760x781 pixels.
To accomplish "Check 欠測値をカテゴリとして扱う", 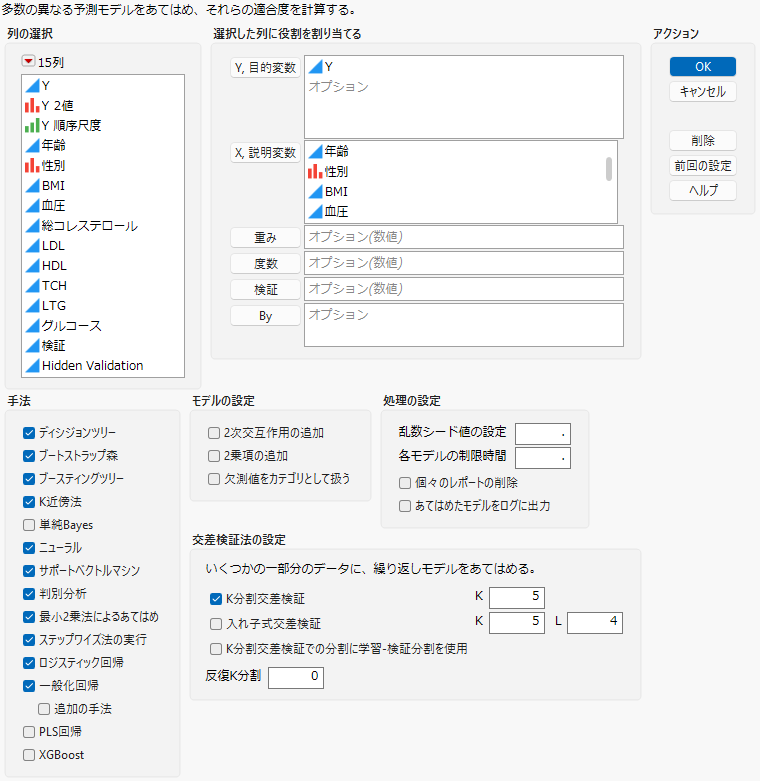I will (214, 479).
